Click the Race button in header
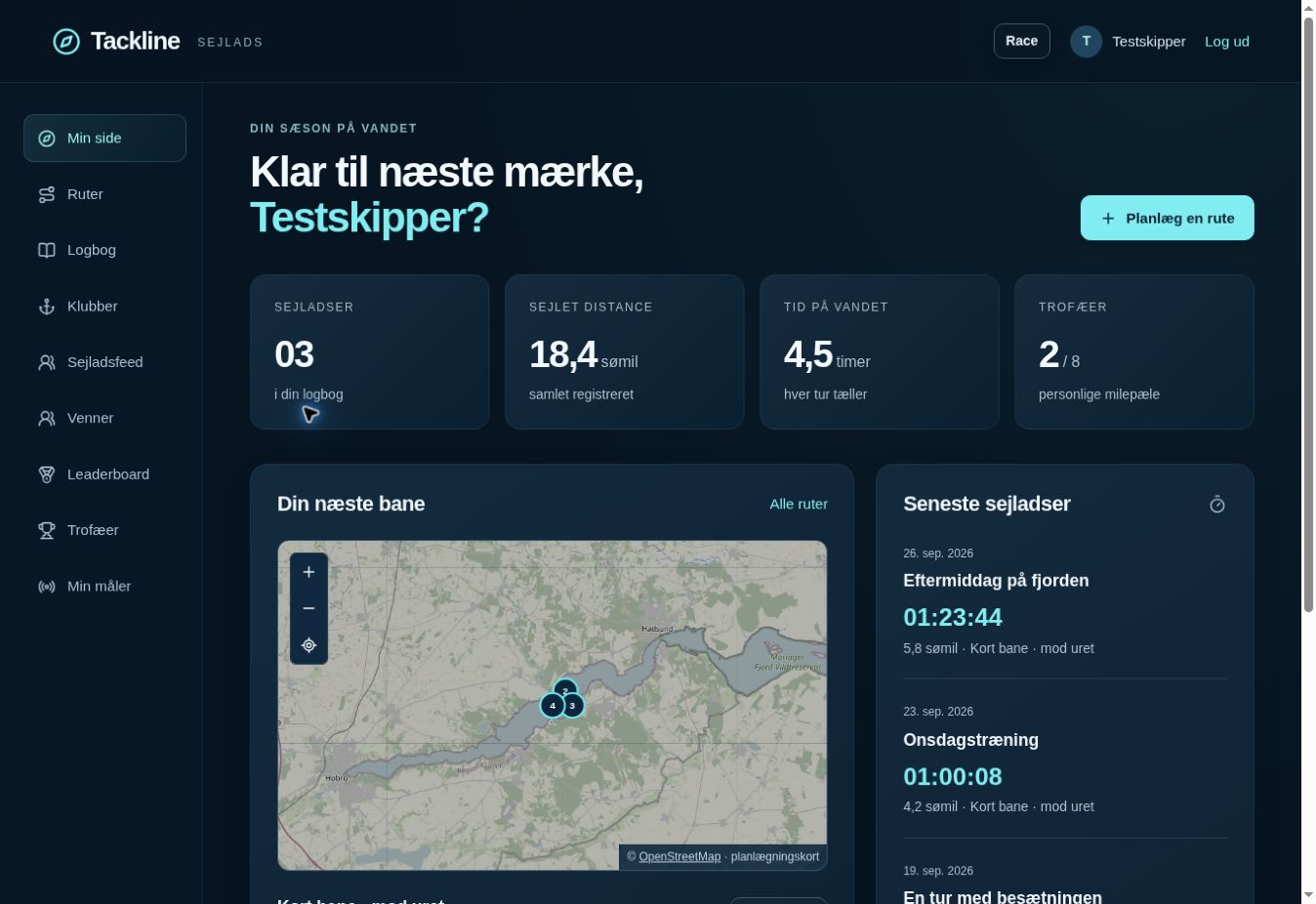 tap(1021, 41)
